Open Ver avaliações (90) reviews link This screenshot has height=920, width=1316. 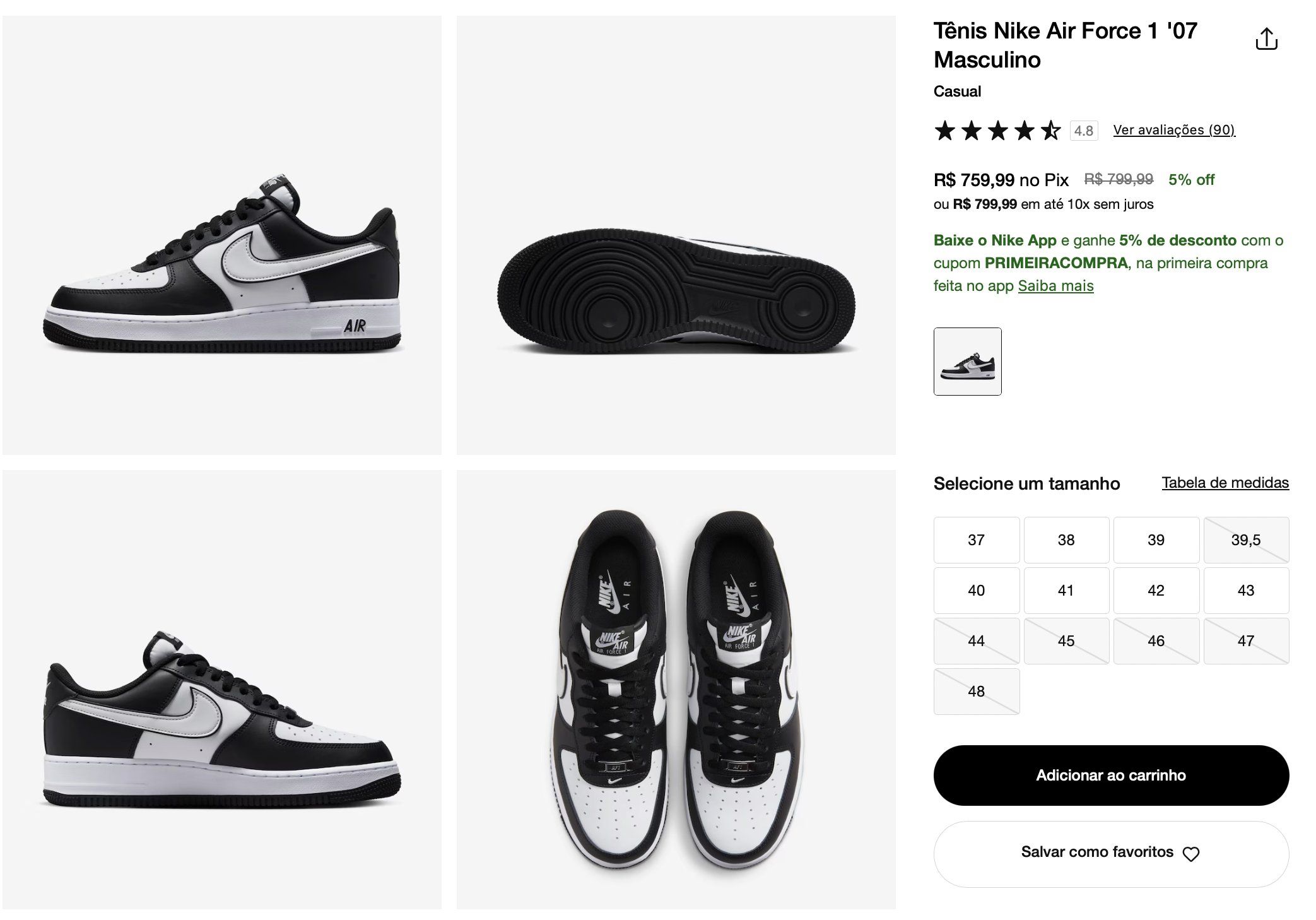1174,130
